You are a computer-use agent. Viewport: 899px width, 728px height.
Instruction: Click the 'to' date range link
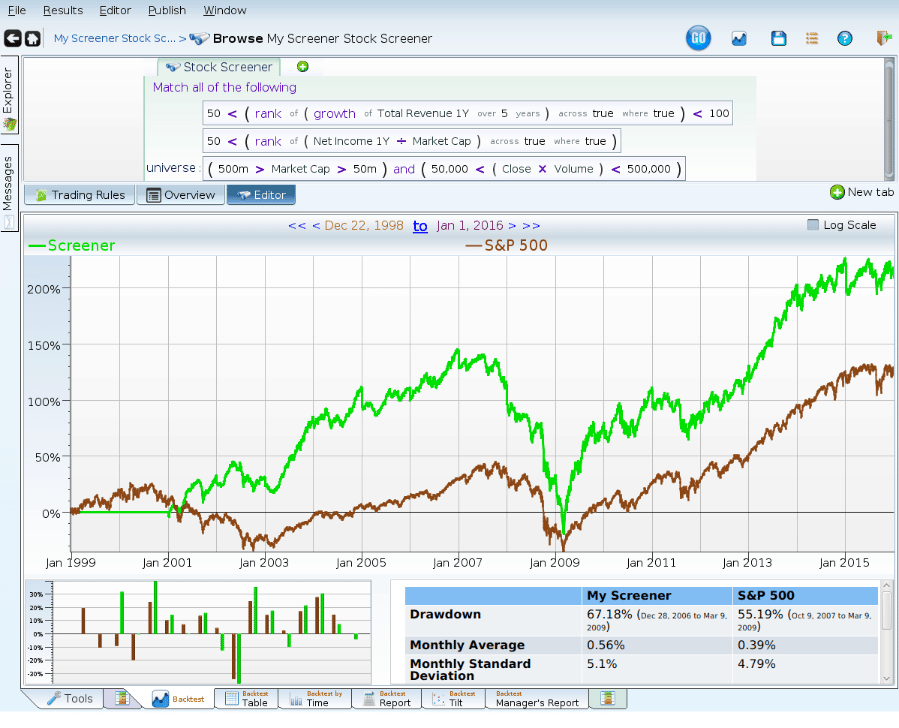tap(420, 226)
